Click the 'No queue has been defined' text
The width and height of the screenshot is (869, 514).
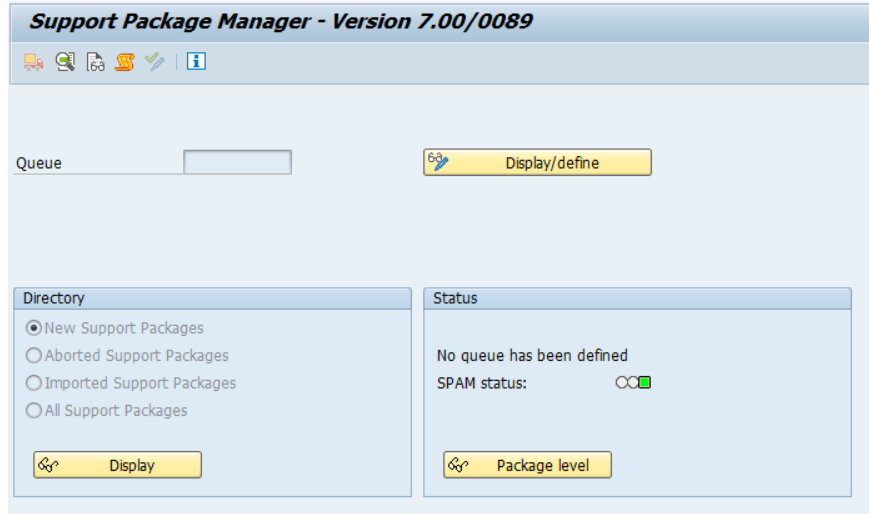pos(532,355)
